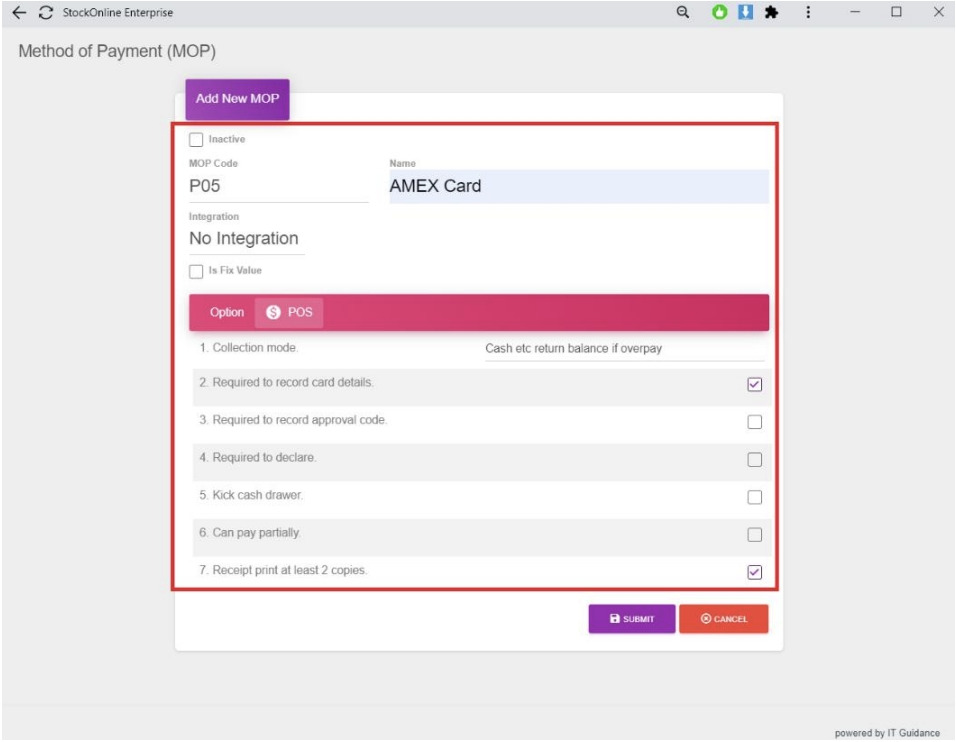Uncheck Required to record card details
The width and height of the screenshot is (956, 742).
(x=755, y=384)
